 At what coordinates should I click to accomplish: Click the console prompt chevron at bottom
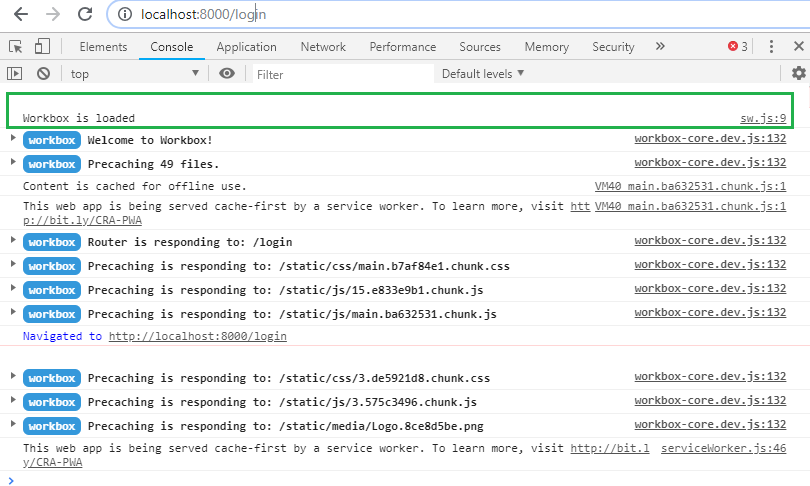[x=11, y=481]
